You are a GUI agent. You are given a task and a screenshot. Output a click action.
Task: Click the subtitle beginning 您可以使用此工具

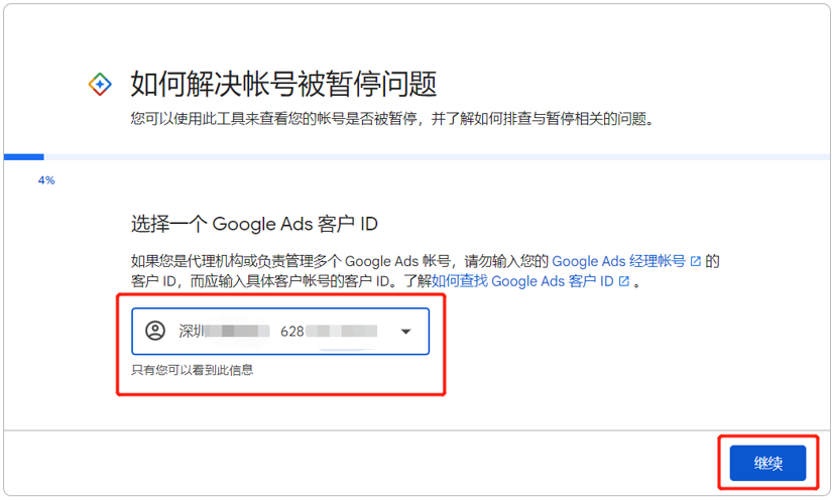[x=392, y=118]
